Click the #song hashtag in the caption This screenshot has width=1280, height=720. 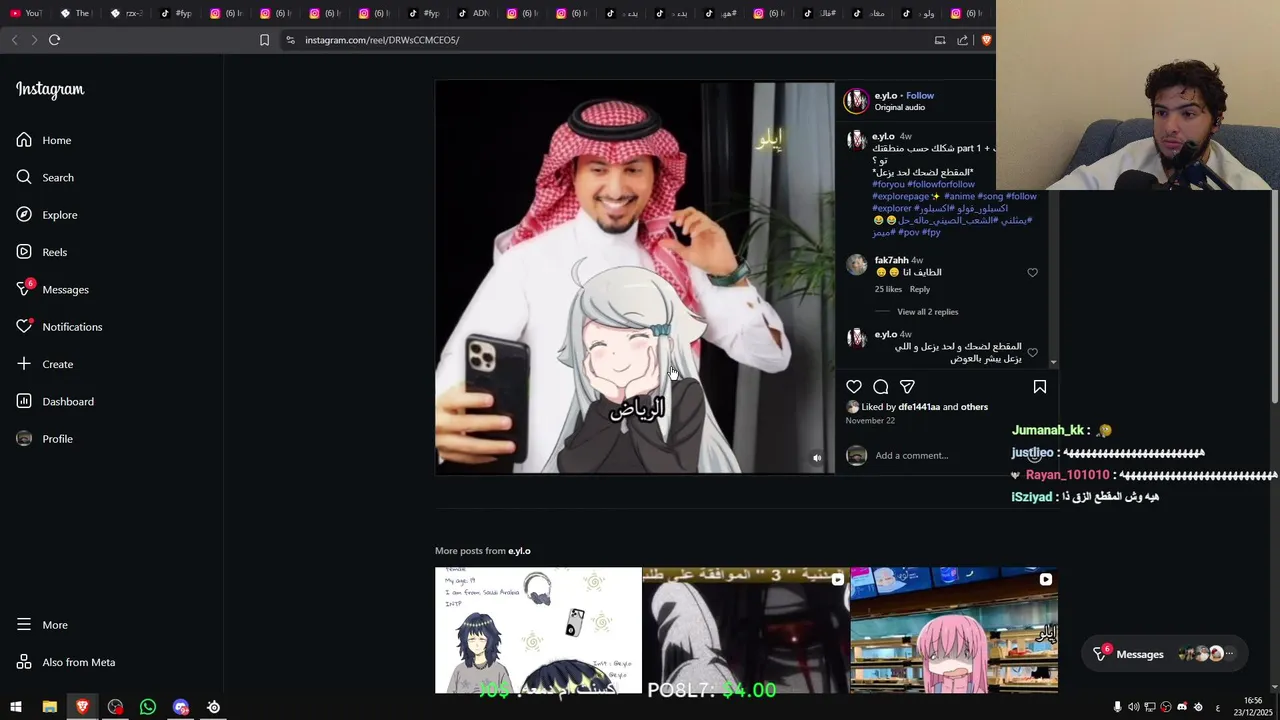tap(990, 196)
